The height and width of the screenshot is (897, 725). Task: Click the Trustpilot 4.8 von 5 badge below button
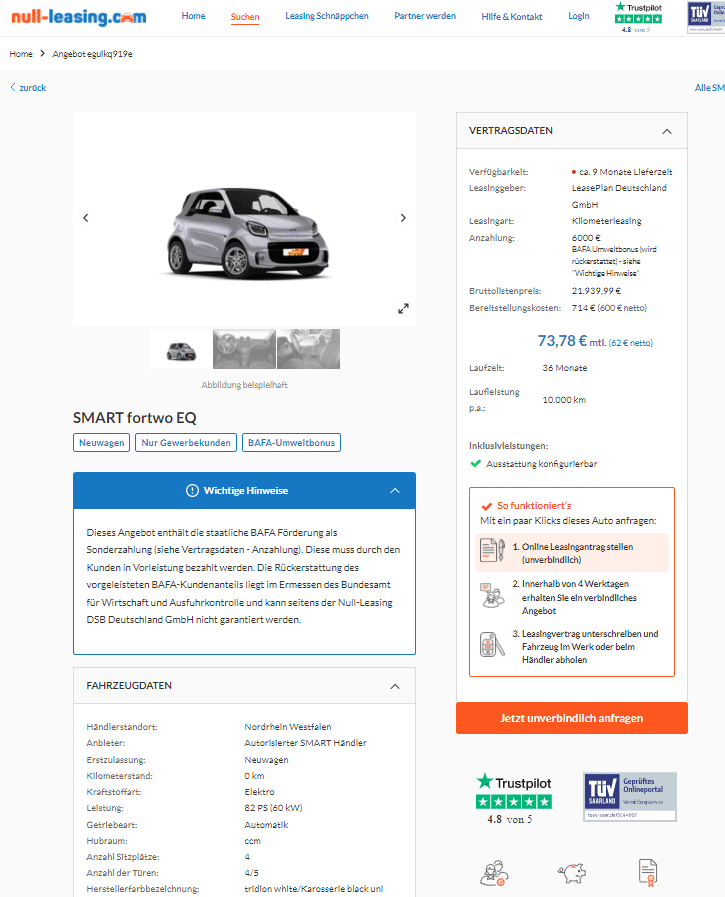point(514,799)
